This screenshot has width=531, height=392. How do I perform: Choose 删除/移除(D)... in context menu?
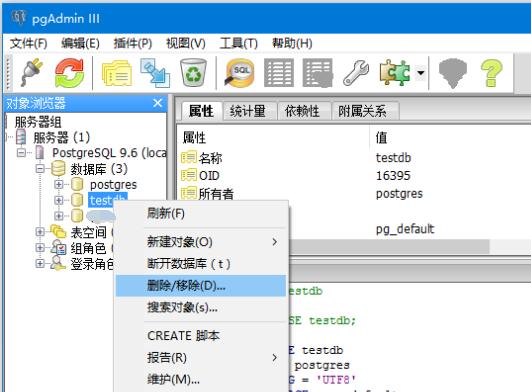pyautogui.click(x=201, y=286)
